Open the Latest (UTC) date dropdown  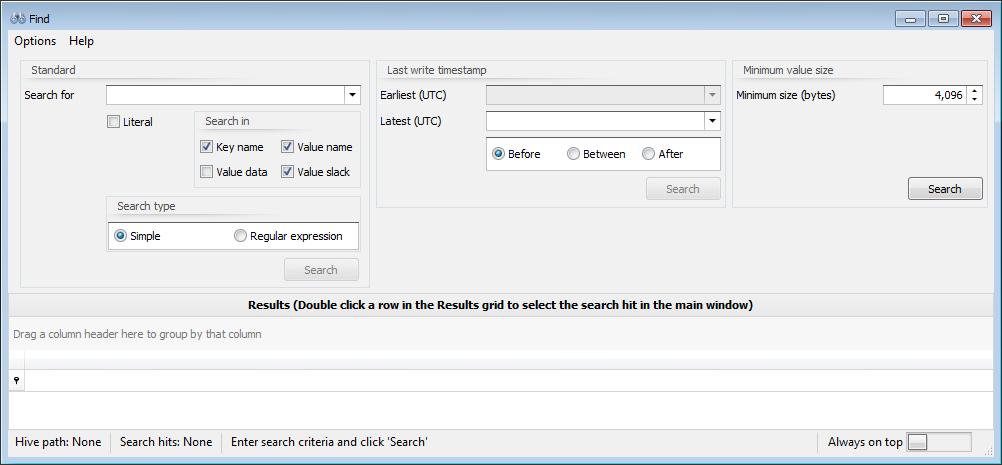point(712,122)
